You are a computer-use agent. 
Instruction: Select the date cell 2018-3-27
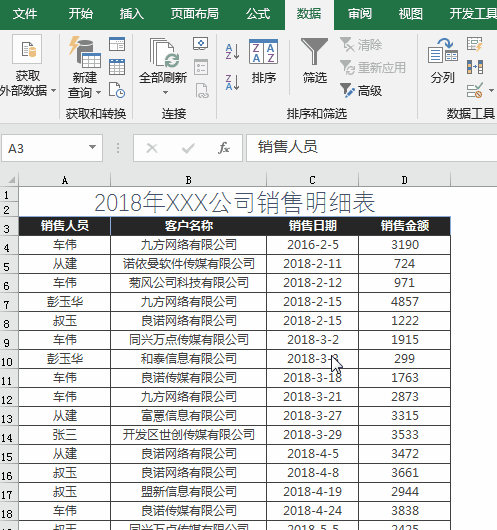[312, 416]
